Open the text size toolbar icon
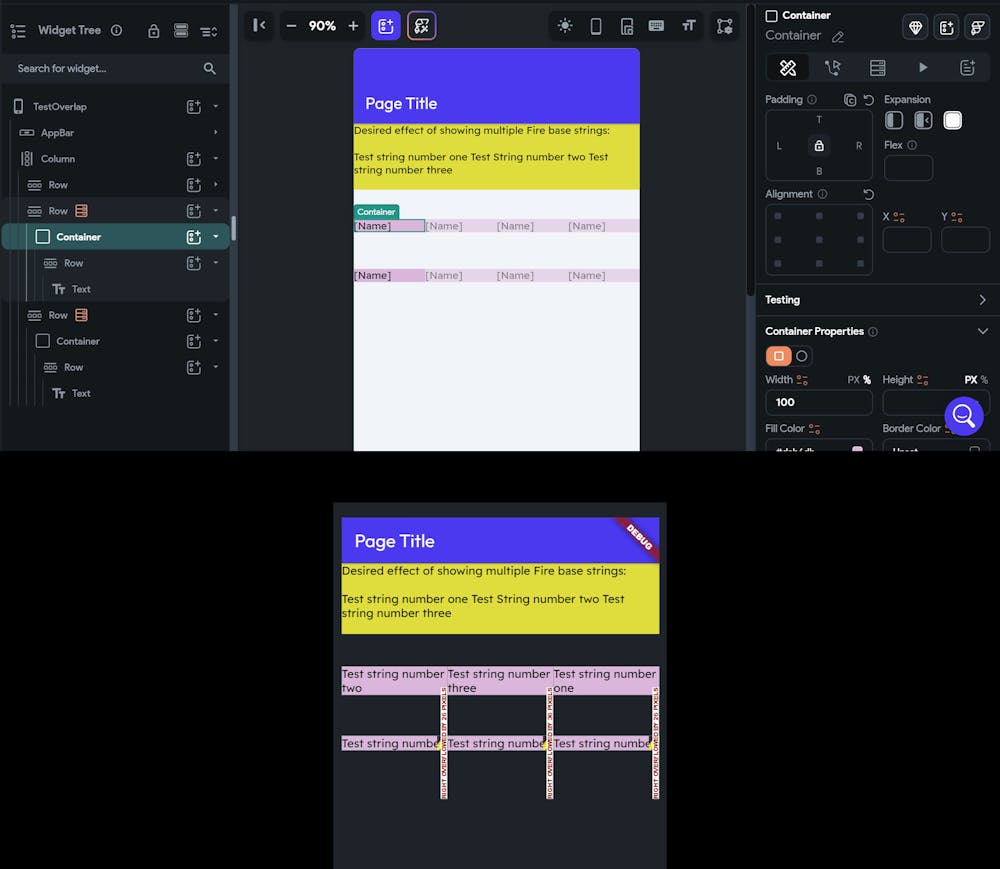Viewport: 1000px width, 869px height. click(x=689, y=26)
